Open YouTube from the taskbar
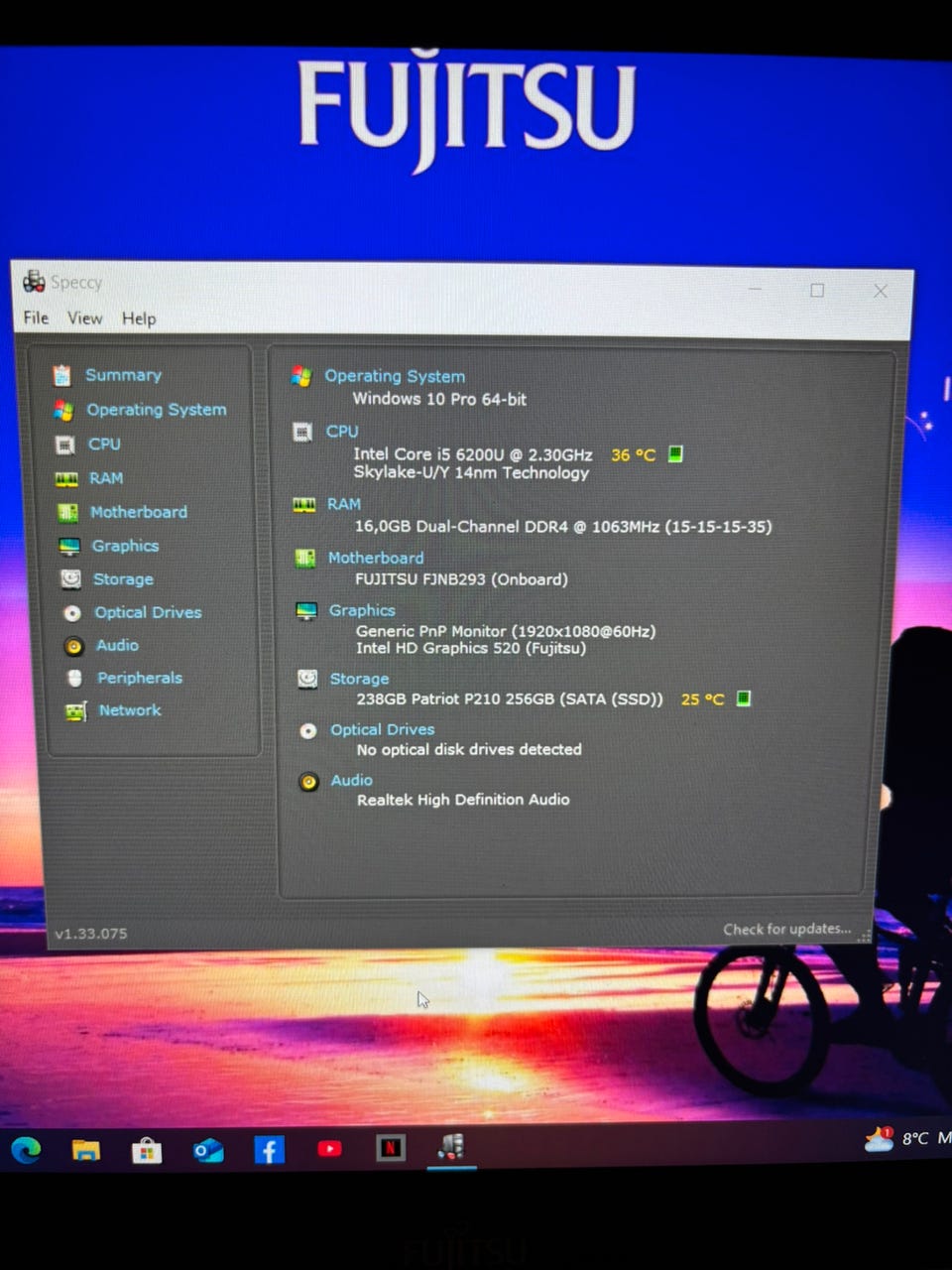The width and height of the screenshot is (952, 1270). [x=329, y=1149]
